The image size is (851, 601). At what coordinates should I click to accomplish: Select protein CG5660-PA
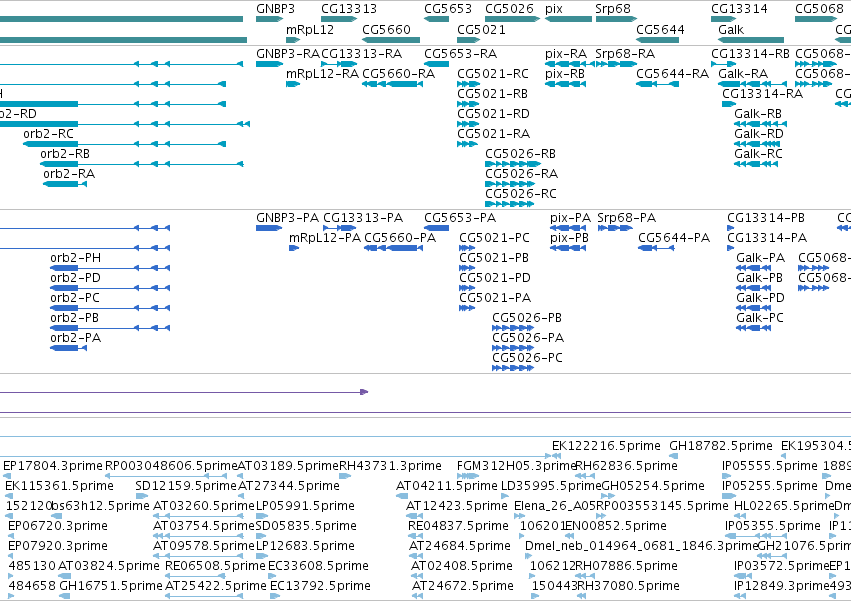[400, 238]
